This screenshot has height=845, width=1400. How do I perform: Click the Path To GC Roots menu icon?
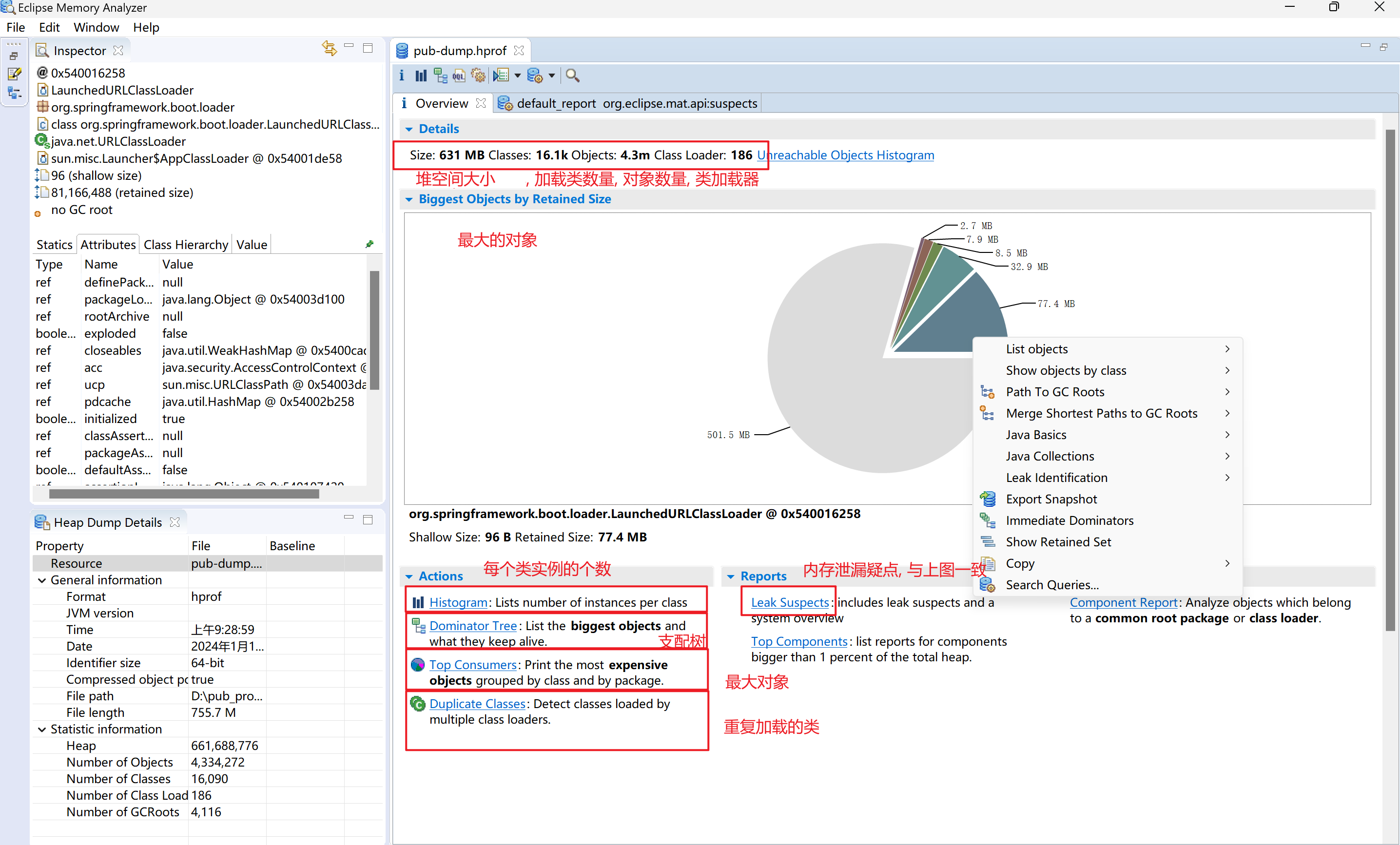tap(988, 392)
